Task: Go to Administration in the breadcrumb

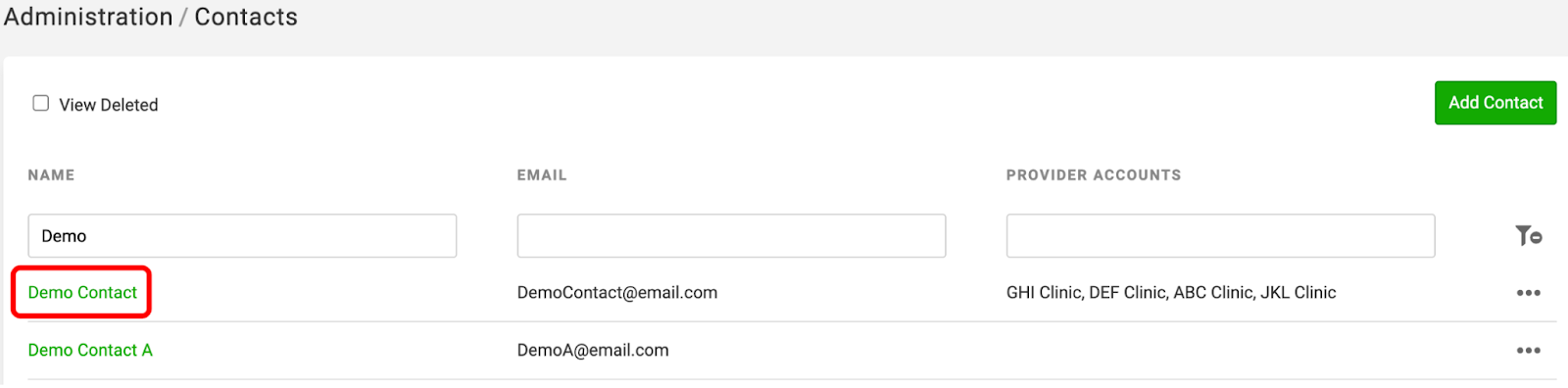Action: [88, 17]
